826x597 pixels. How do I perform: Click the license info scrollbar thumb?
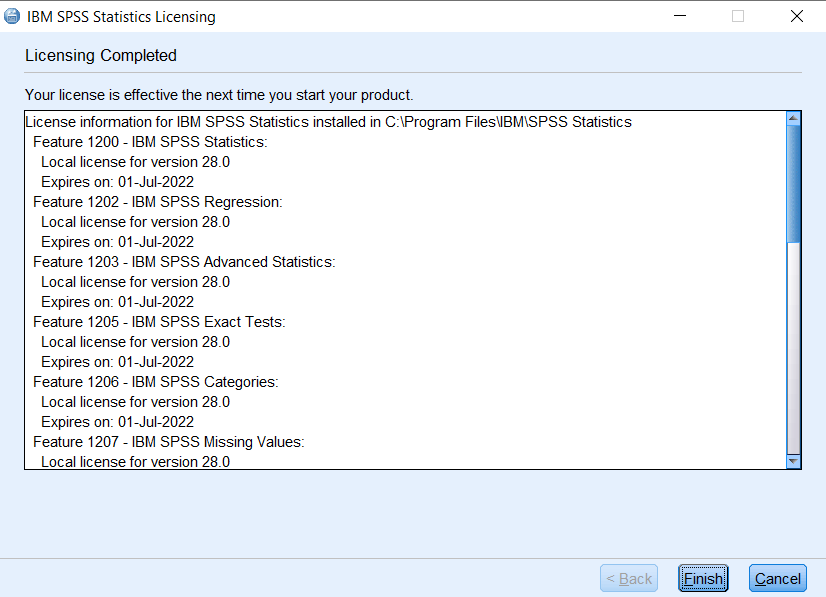(793, 184)
